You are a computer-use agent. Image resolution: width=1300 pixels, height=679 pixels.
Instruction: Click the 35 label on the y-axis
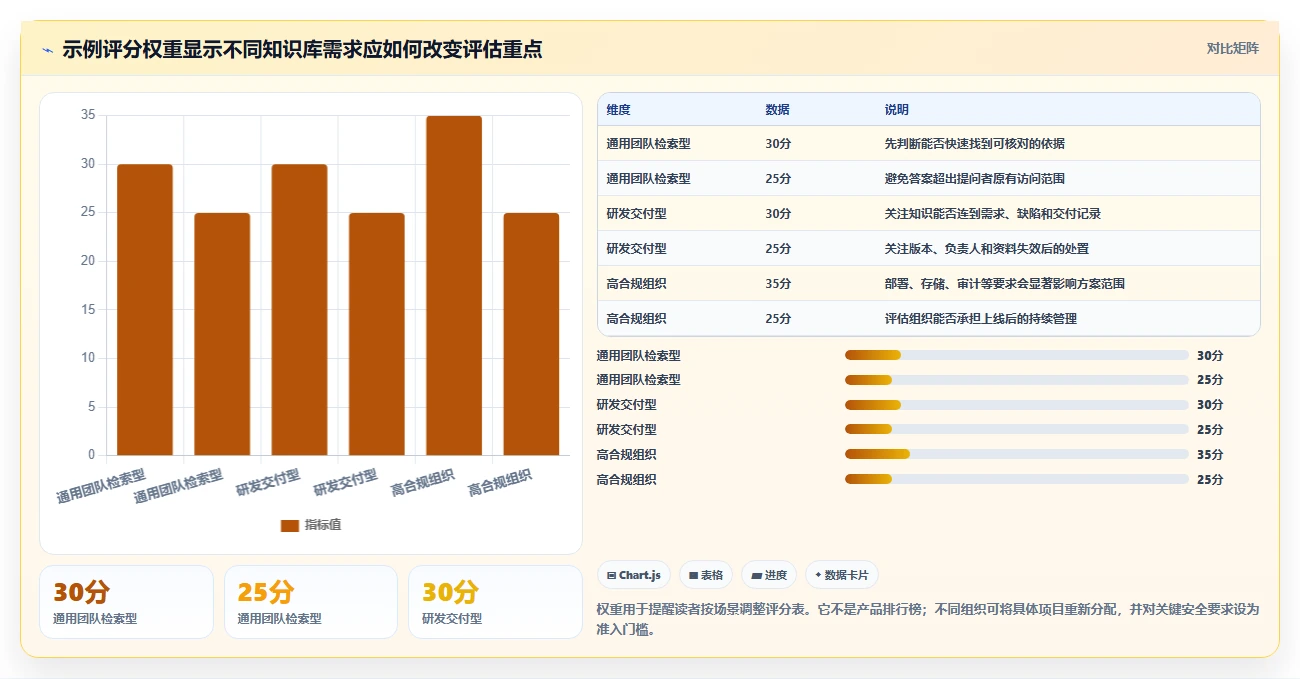point(87,115)
